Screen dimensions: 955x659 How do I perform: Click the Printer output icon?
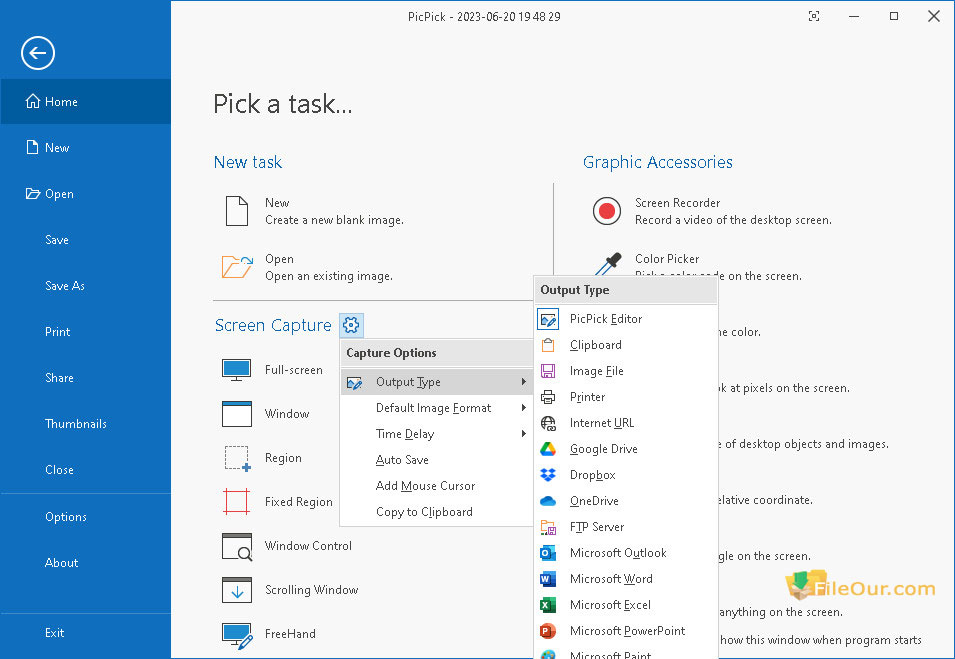pyautogui.click(x=548, y=397)
